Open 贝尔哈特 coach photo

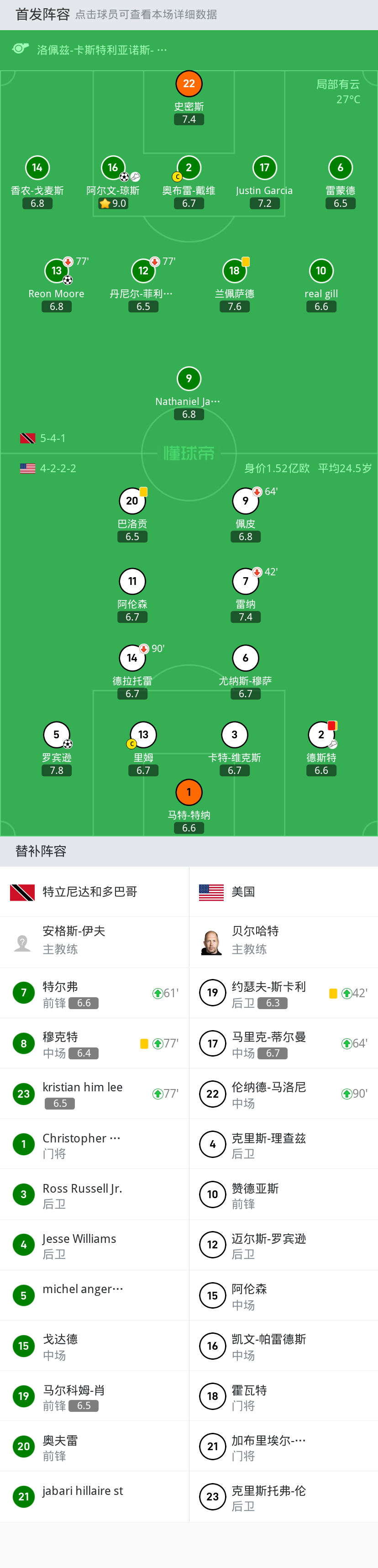[211, 942]
